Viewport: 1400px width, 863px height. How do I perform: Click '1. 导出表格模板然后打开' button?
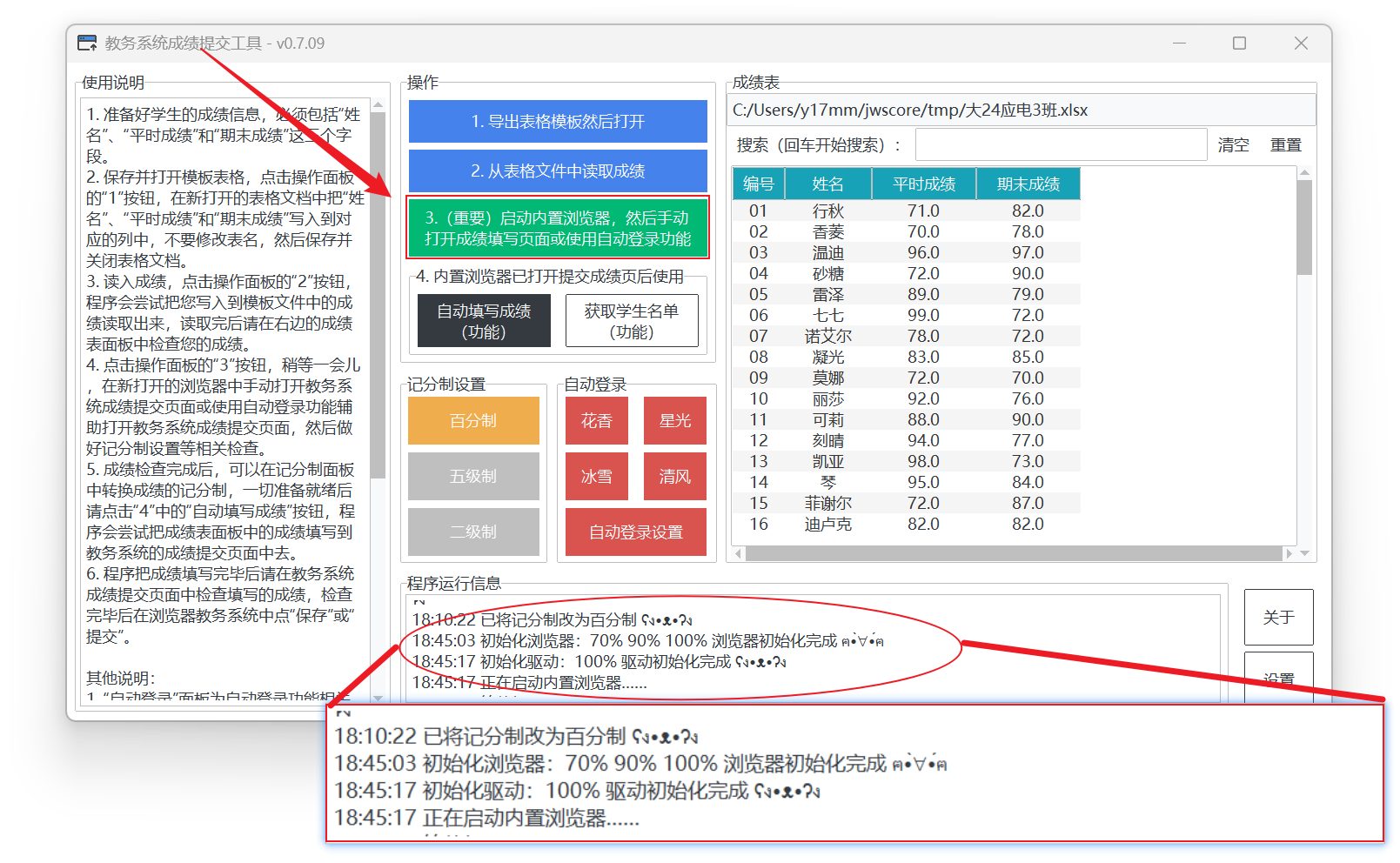coord(557,122)
